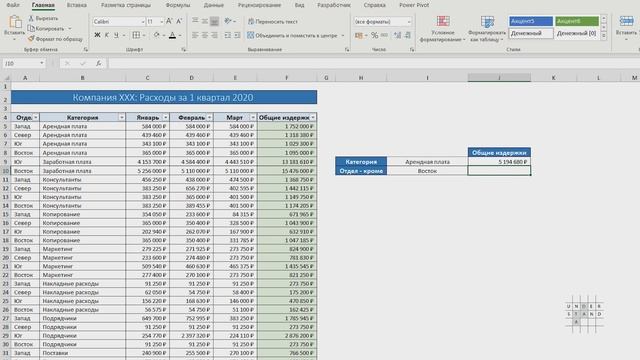Toggle center horizontal alignment
This screenshot has width=640, height=360.
pyautogui.click(x=204, y=36)
